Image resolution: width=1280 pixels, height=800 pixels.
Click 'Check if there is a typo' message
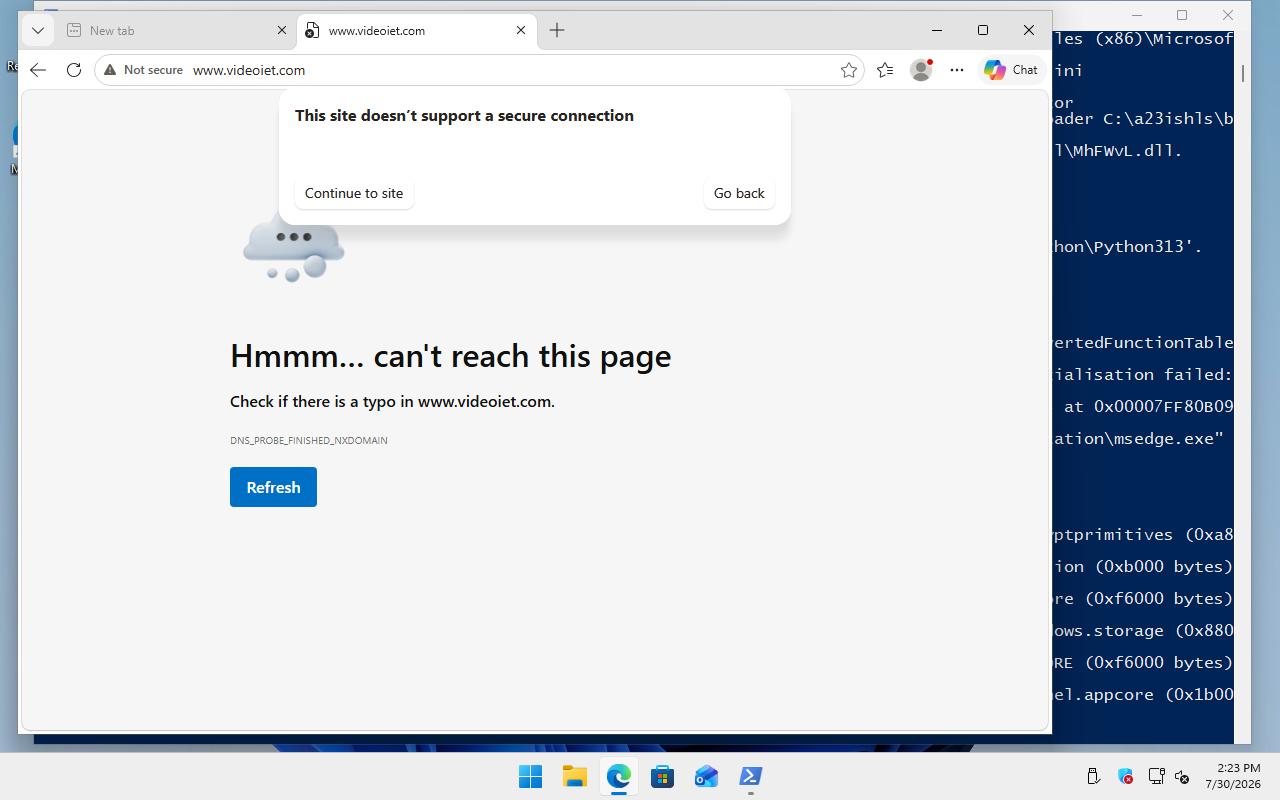[x=392, y=402]
